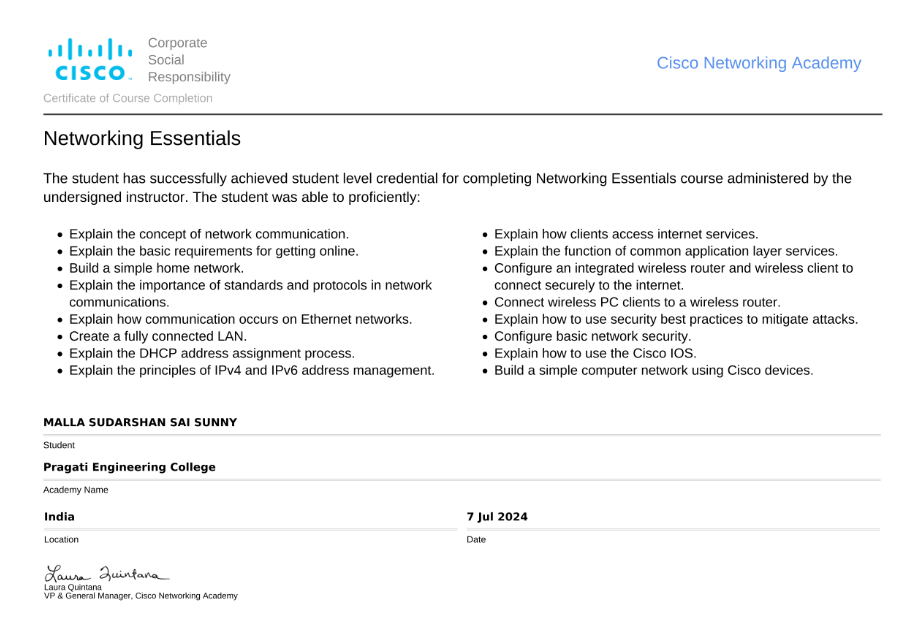Click 'Explain how to use the Cisco IOS'
The width and height of the screenshot is (904, 636).
595,353
